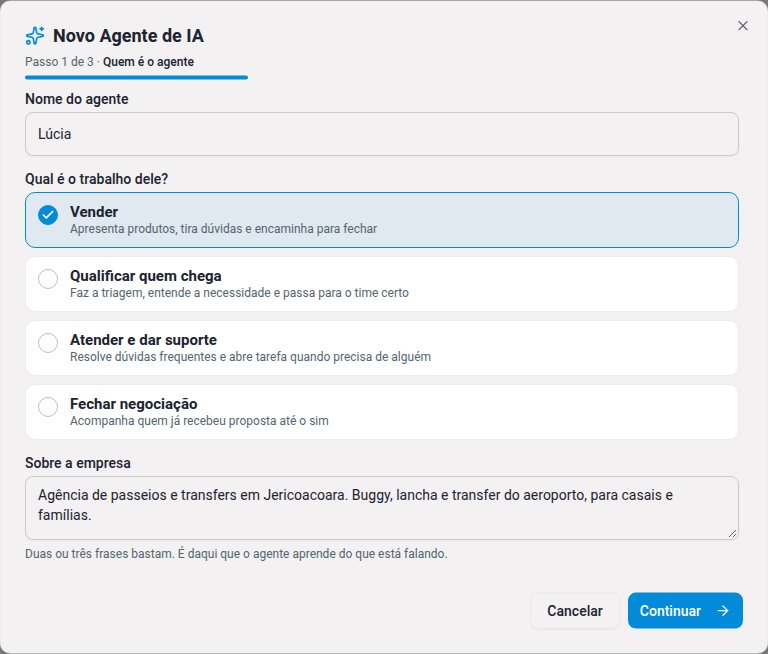Click the sparkle AI agent icon
768x654 pixels.
(35, 36)
